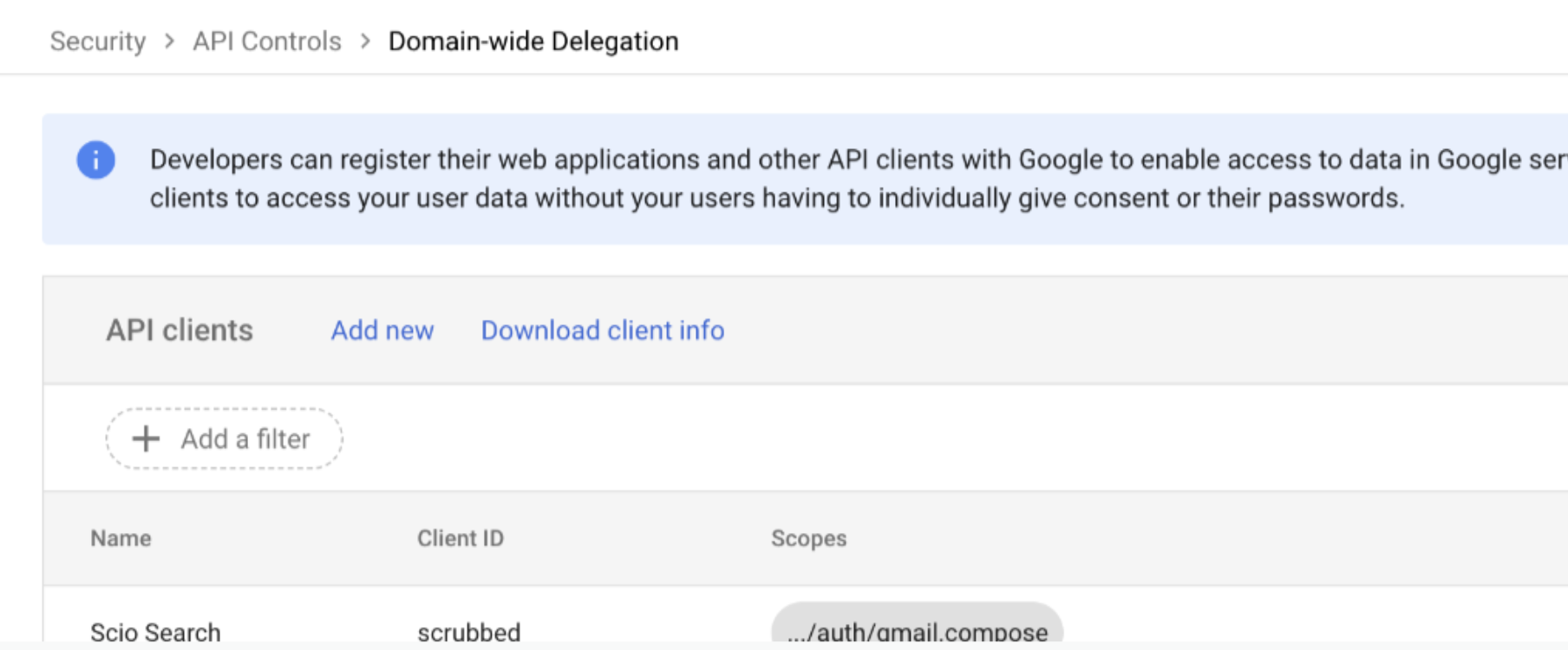The width and height of the screenshot is (1568, 650).
Task: Open the API Controls breadcrumb
Action: tap(267, 42)
